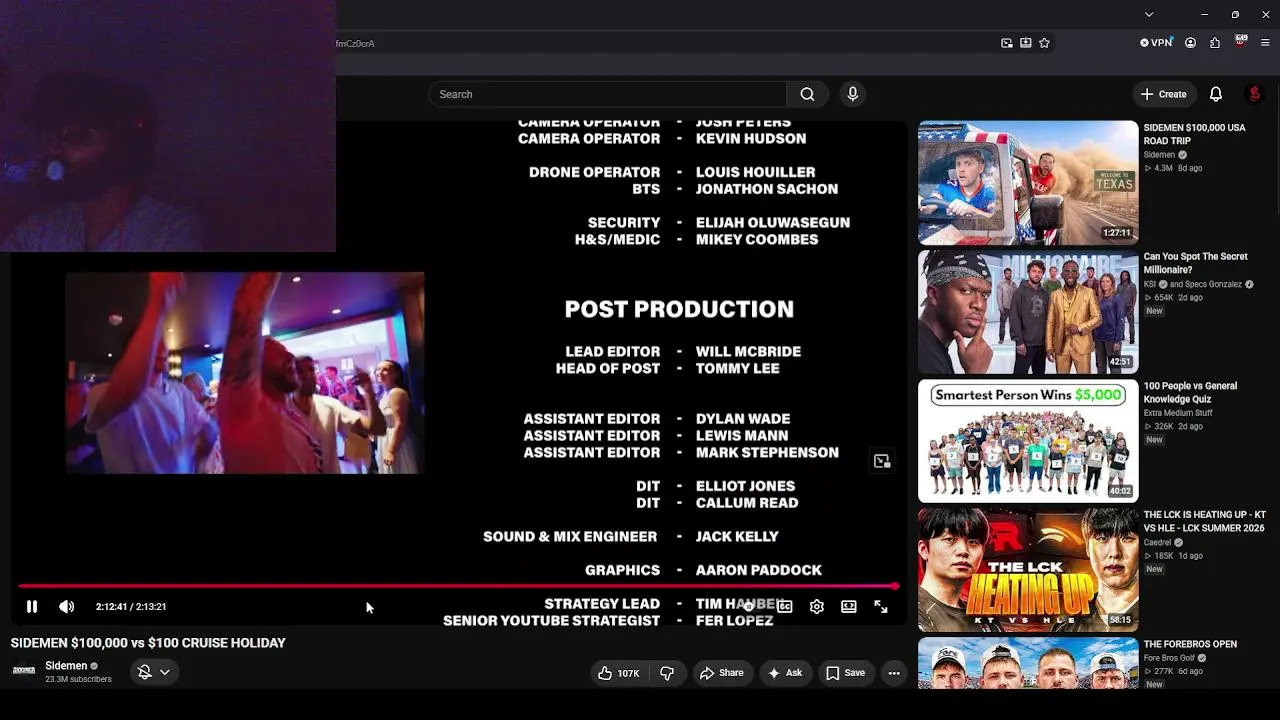The image size is (1280, 720).
Task: Click the Sidemen channel name under USA ROAD TRIP
Action: tap(1159, 155)
